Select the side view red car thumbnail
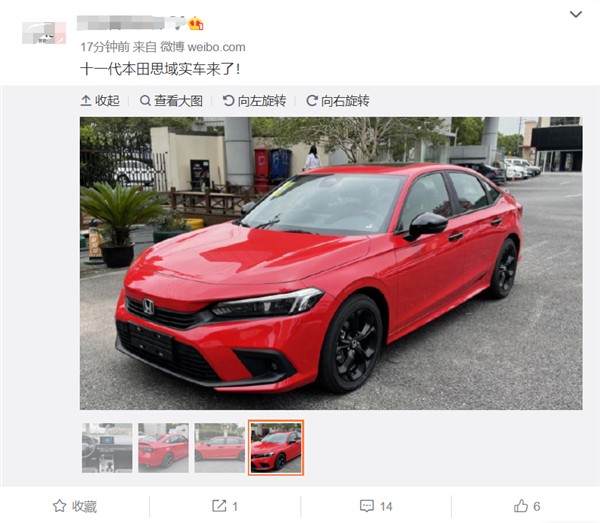 (220, 448)
